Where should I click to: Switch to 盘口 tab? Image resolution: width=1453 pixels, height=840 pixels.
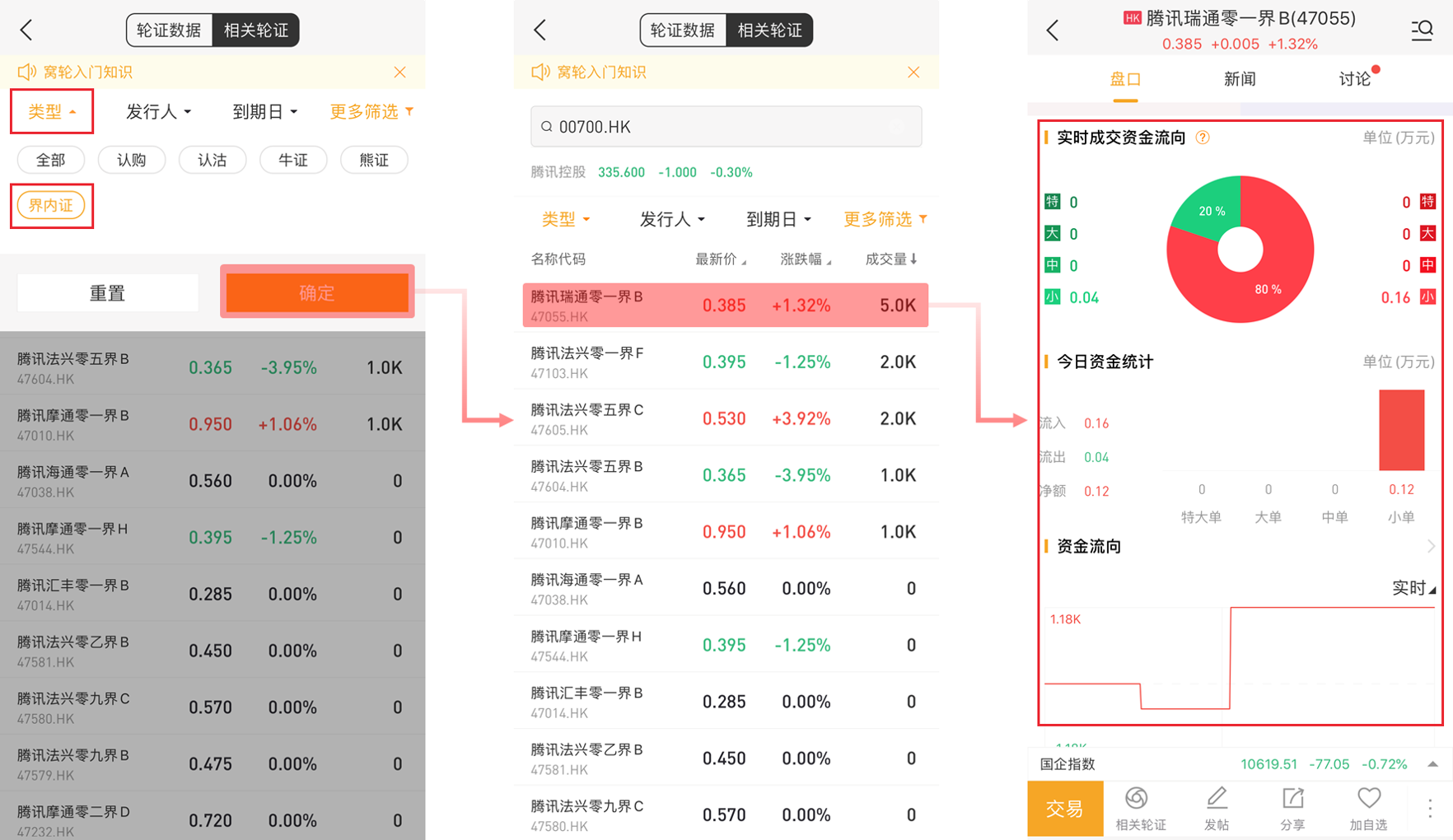click(x=1125, y=79)
